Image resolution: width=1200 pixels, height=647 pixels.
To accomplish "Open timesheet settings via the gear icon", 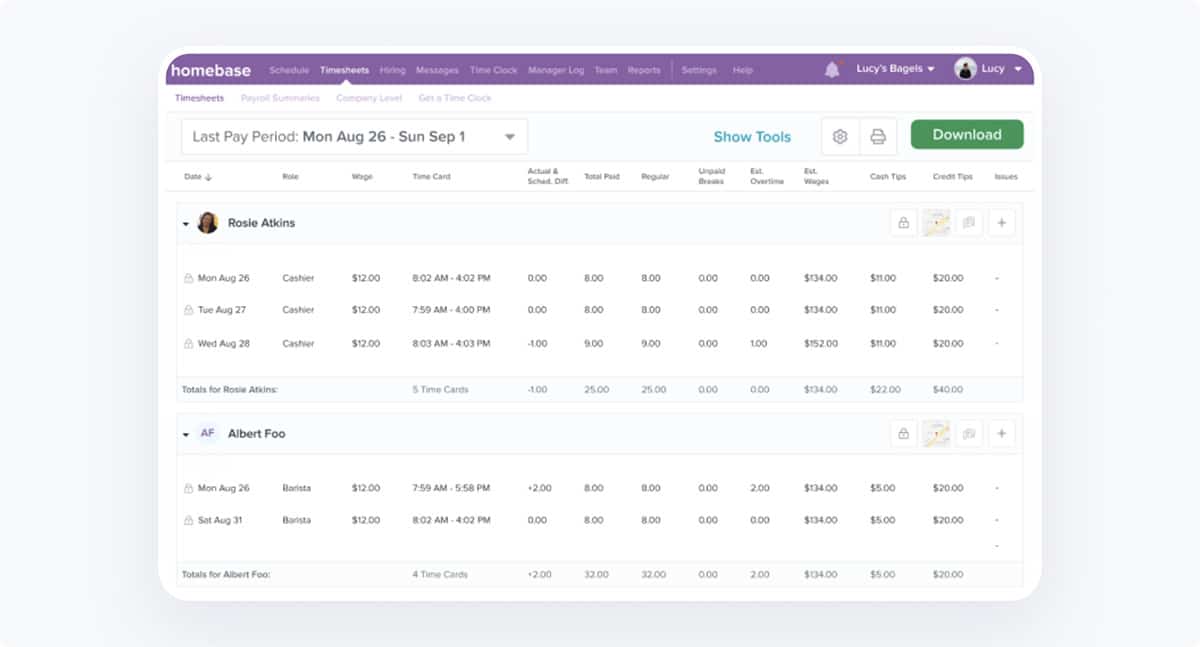I will click(x=840, y=136).
